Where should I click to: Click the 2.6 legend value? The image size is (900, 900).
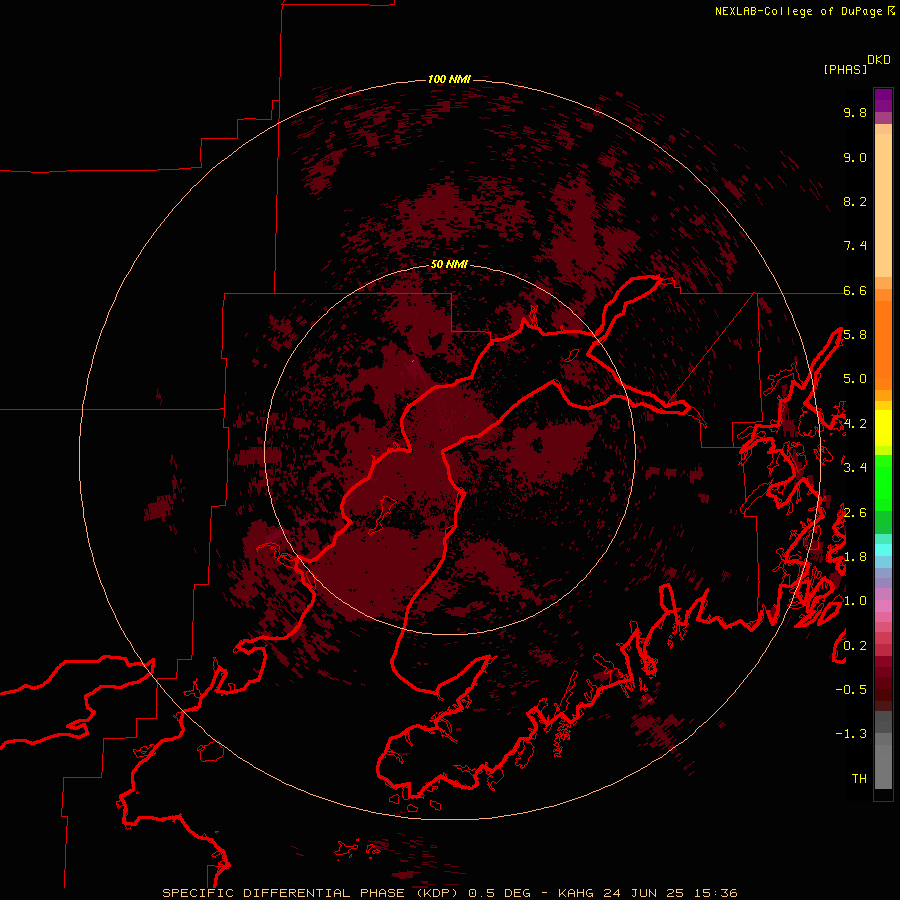(855, 513)
